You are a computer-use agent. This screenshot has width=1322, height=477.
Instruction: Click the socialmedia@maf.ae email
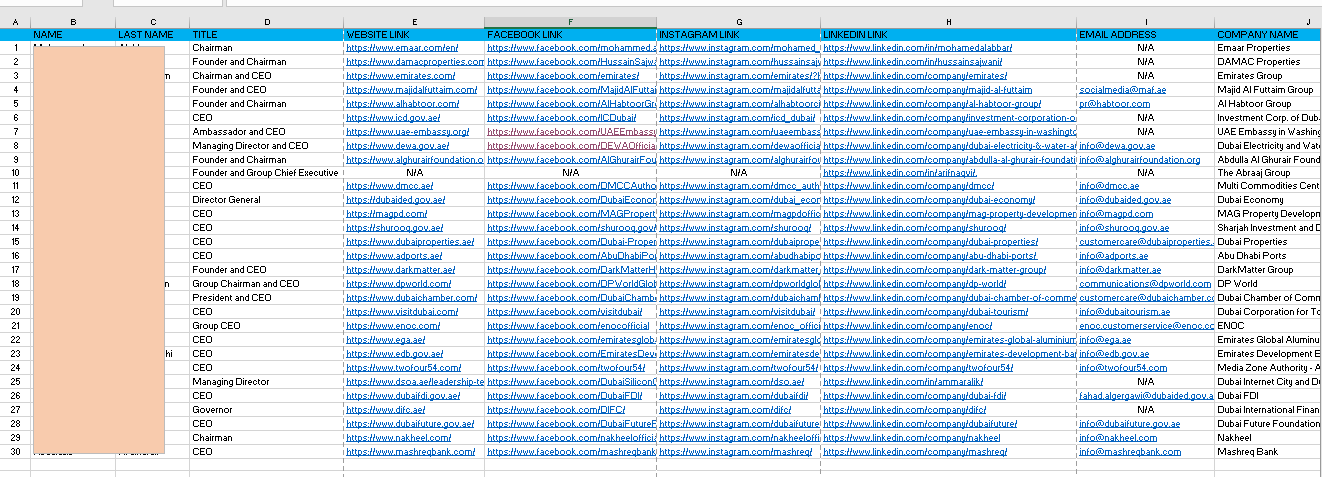coord(1123,89)
